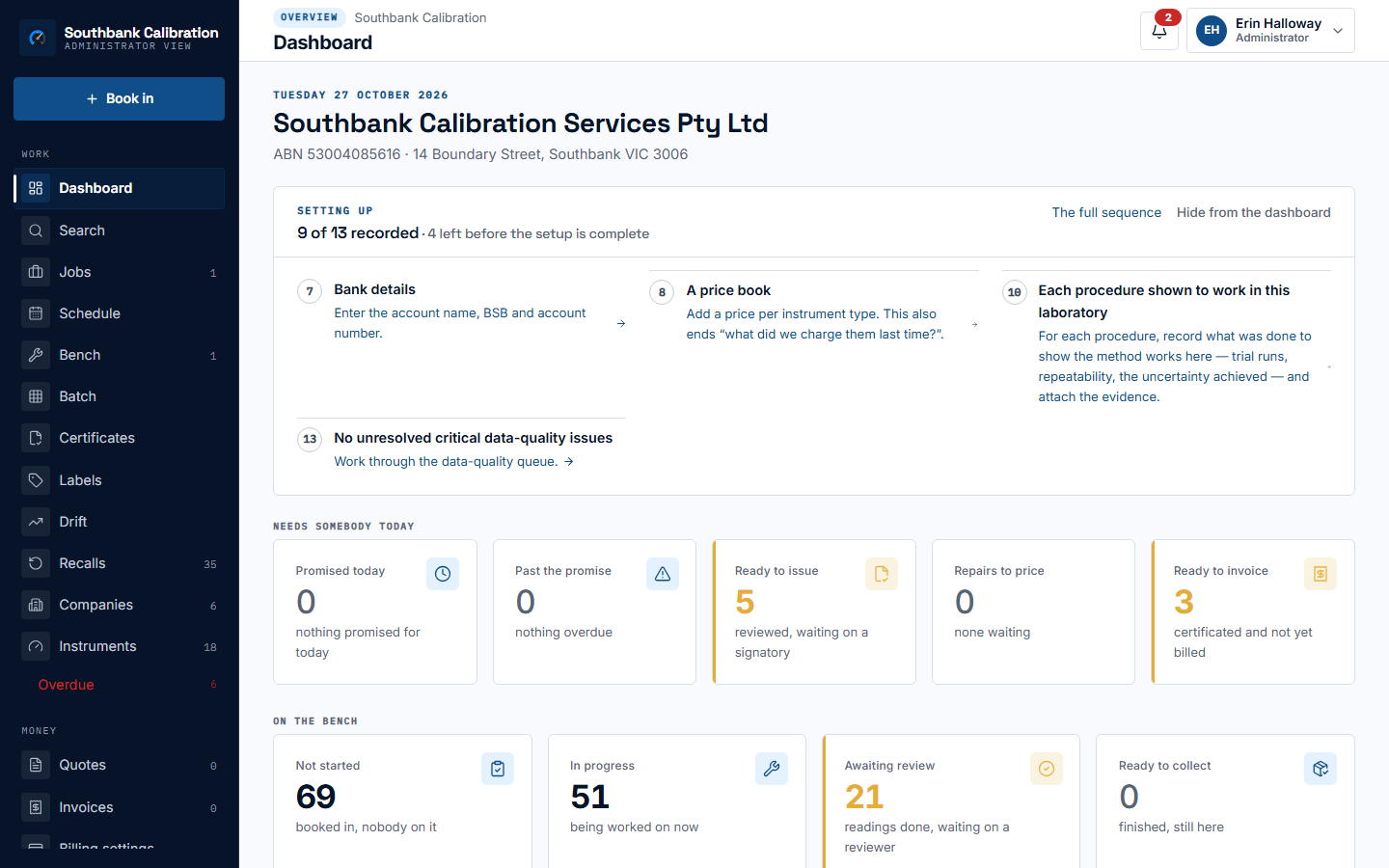Viewport: 1389px width, 868px height.
Task: Click the ABN 53004085616 address line
Action: pyautogui.click(x=480, y=154)
